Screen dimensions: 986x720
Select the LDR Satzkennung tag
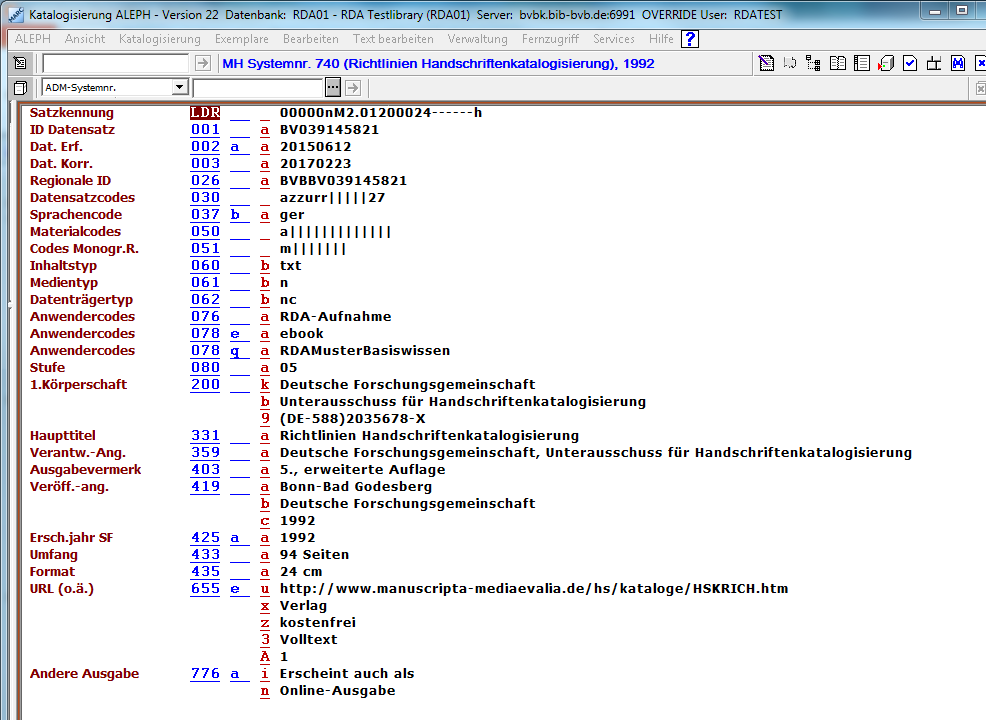(205, 113)
